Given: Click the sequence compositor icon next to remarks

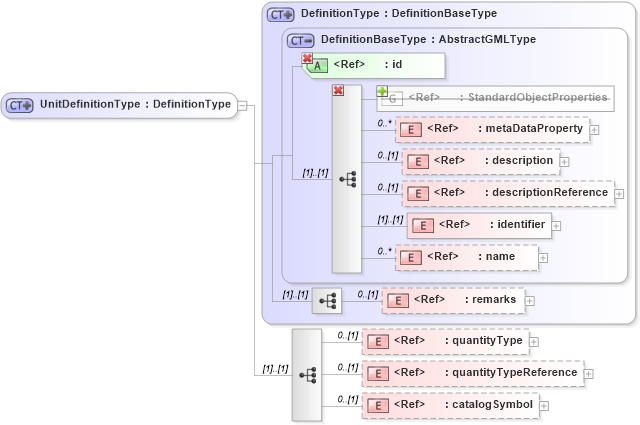Looking at the screenshot, I should click(328, 301).
